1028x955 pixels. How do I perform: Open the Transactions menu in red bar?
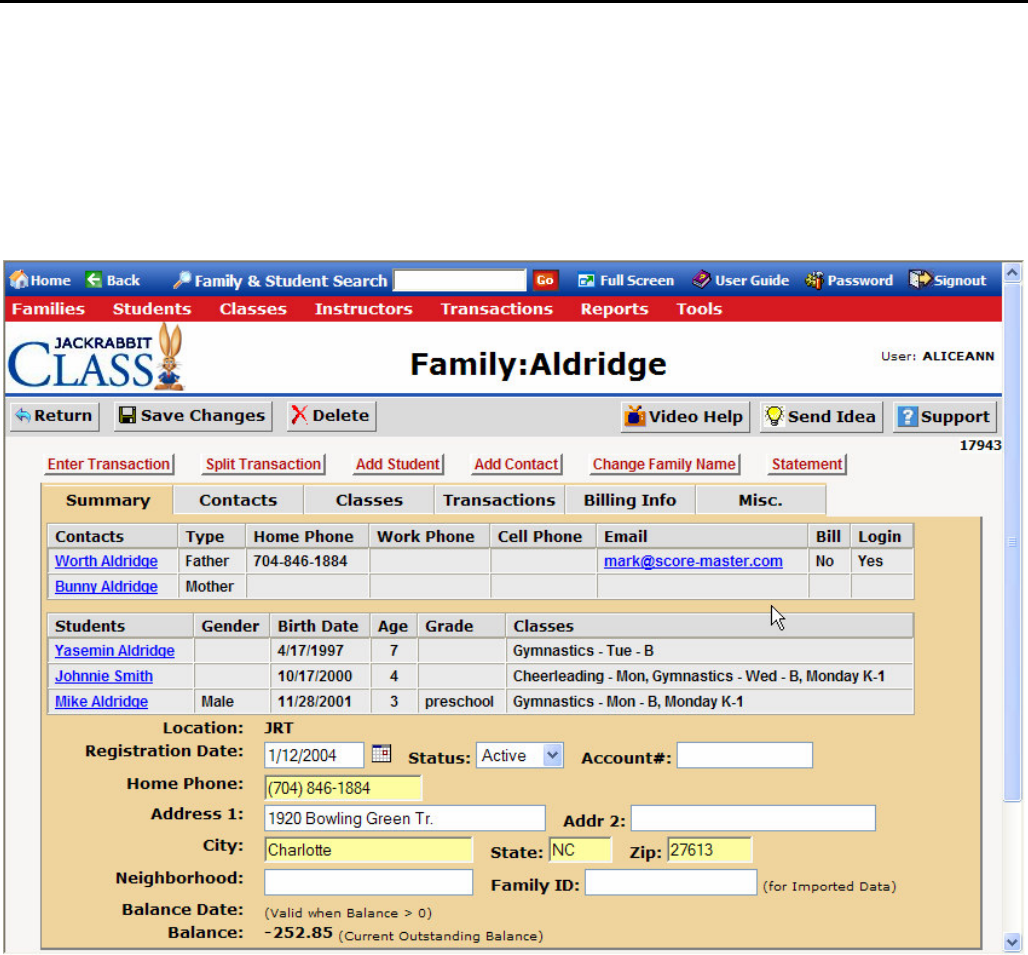496,309
